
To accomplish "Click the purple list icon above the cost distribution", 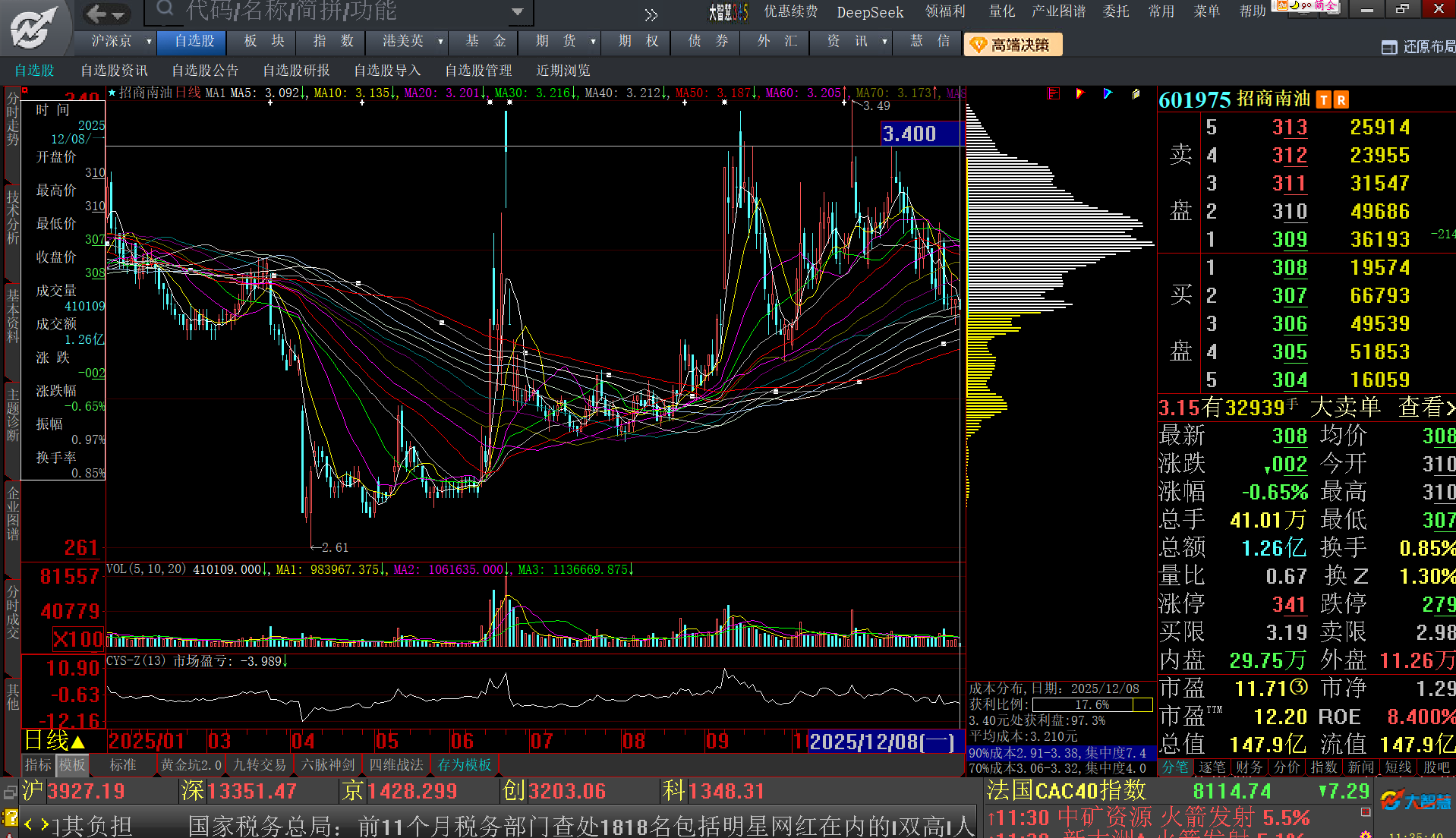I will 1053,93.
